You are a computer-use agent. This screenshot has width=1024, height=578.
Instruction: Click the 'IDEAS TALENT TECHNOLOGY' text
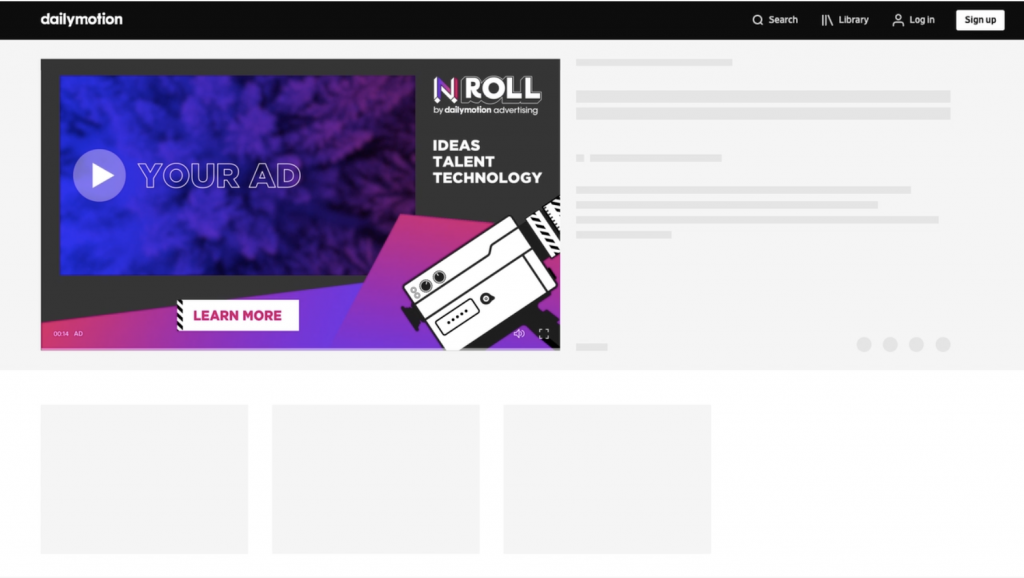[x=487, y=161]
